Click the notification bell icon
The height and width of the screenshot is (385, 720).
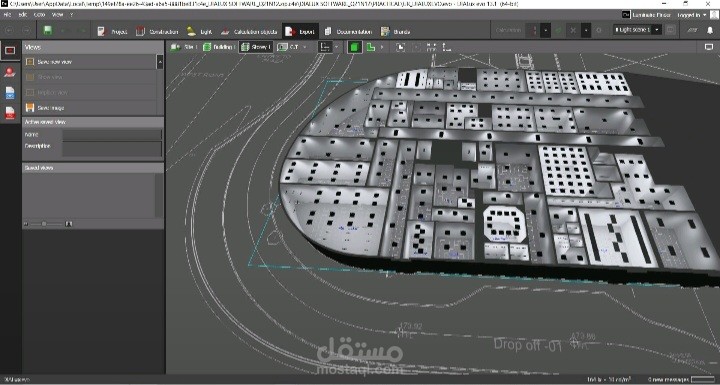(x=709, y=30)
